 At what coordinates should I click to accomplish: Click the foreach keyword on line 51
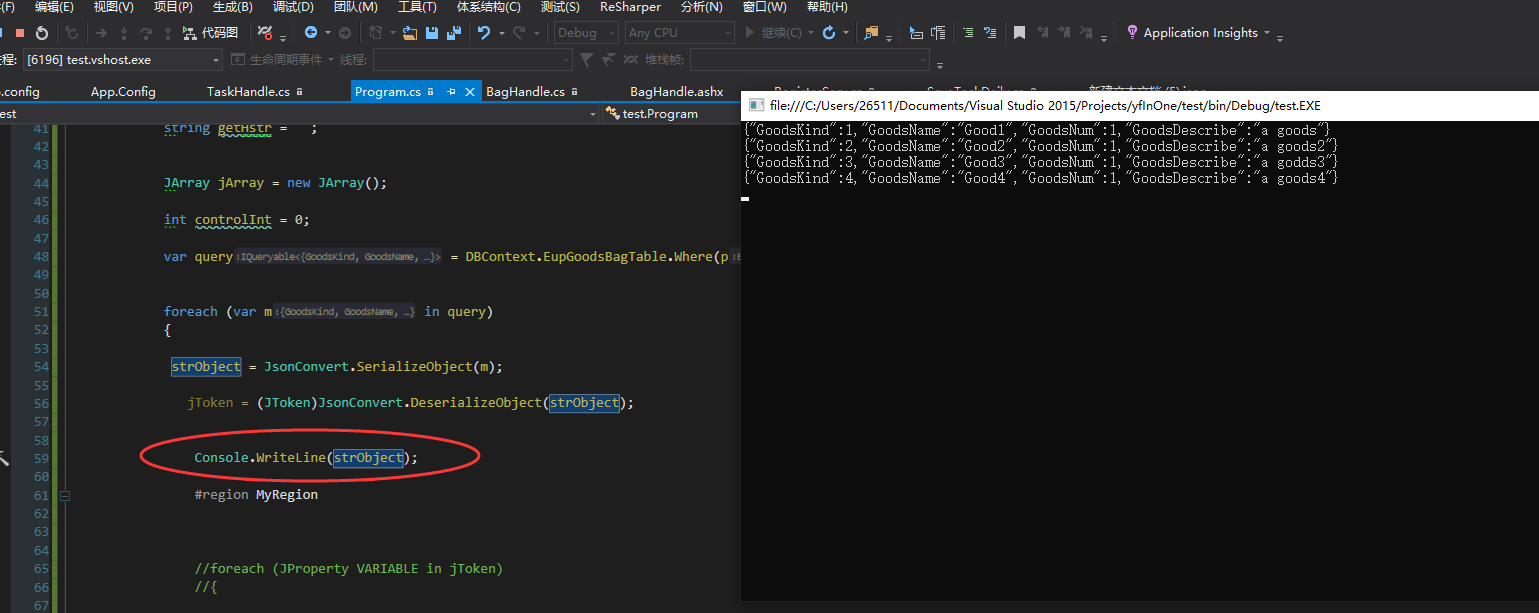(x=191, y=312)
